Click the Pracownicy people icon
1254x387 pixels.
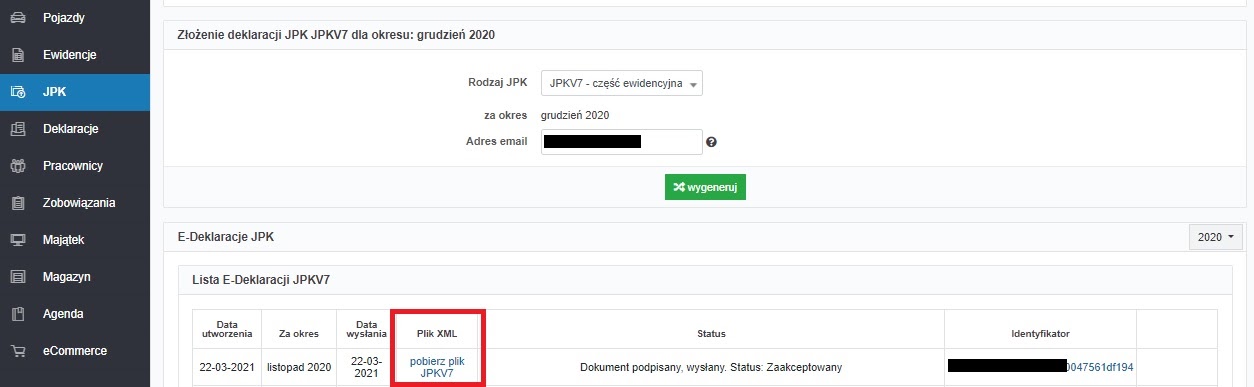click(x=18, y=166)
